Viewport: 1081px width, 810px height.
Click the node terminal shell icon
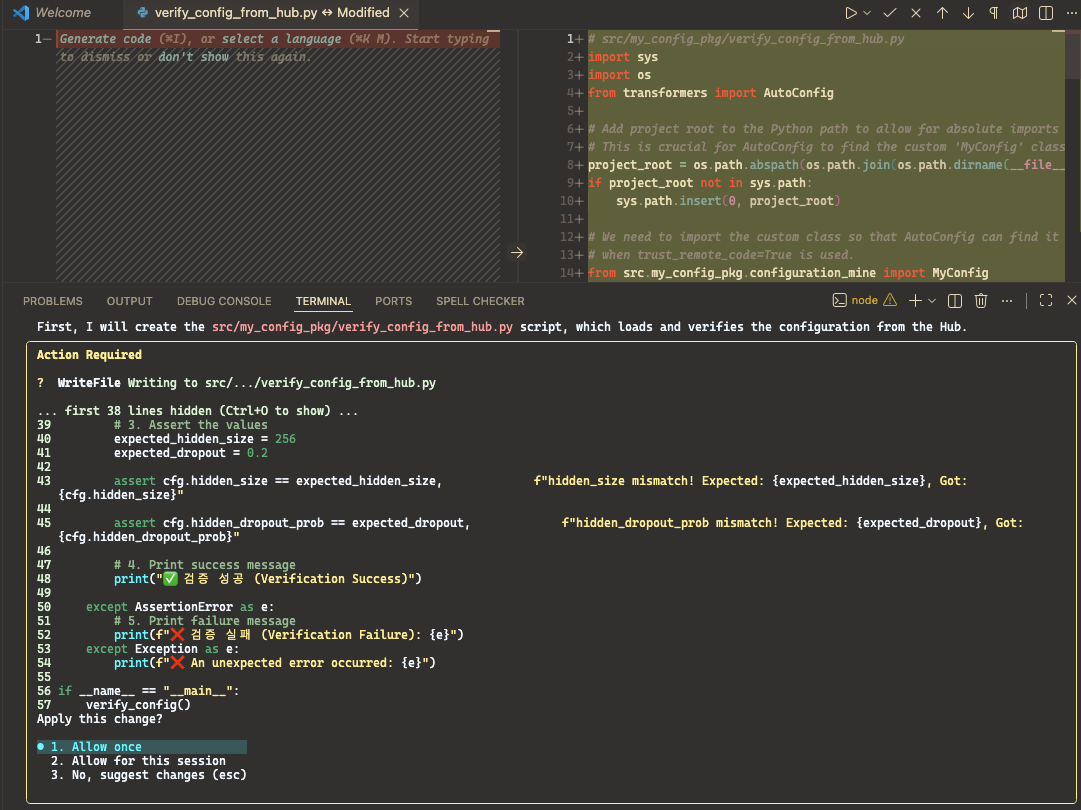tap(840, 301)
